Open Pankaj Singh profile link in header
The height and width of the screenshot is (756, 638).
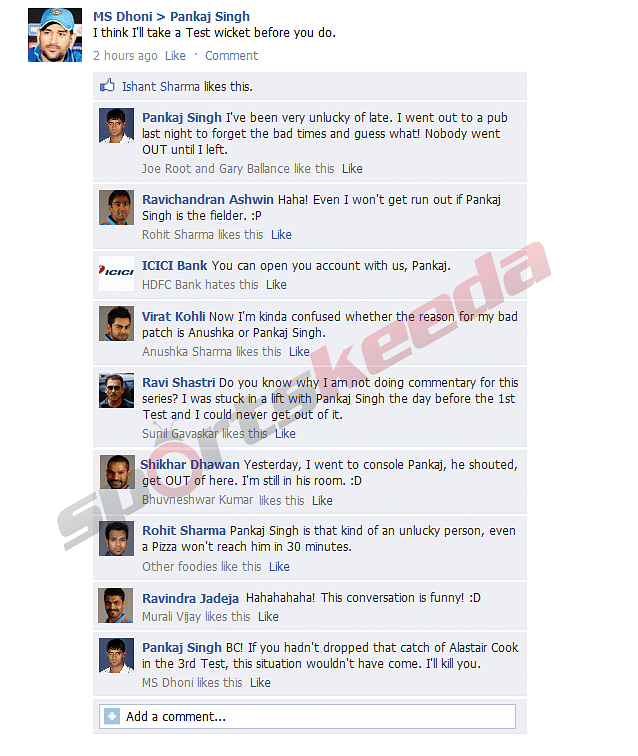pyautogui.click(x=210, y=16)
